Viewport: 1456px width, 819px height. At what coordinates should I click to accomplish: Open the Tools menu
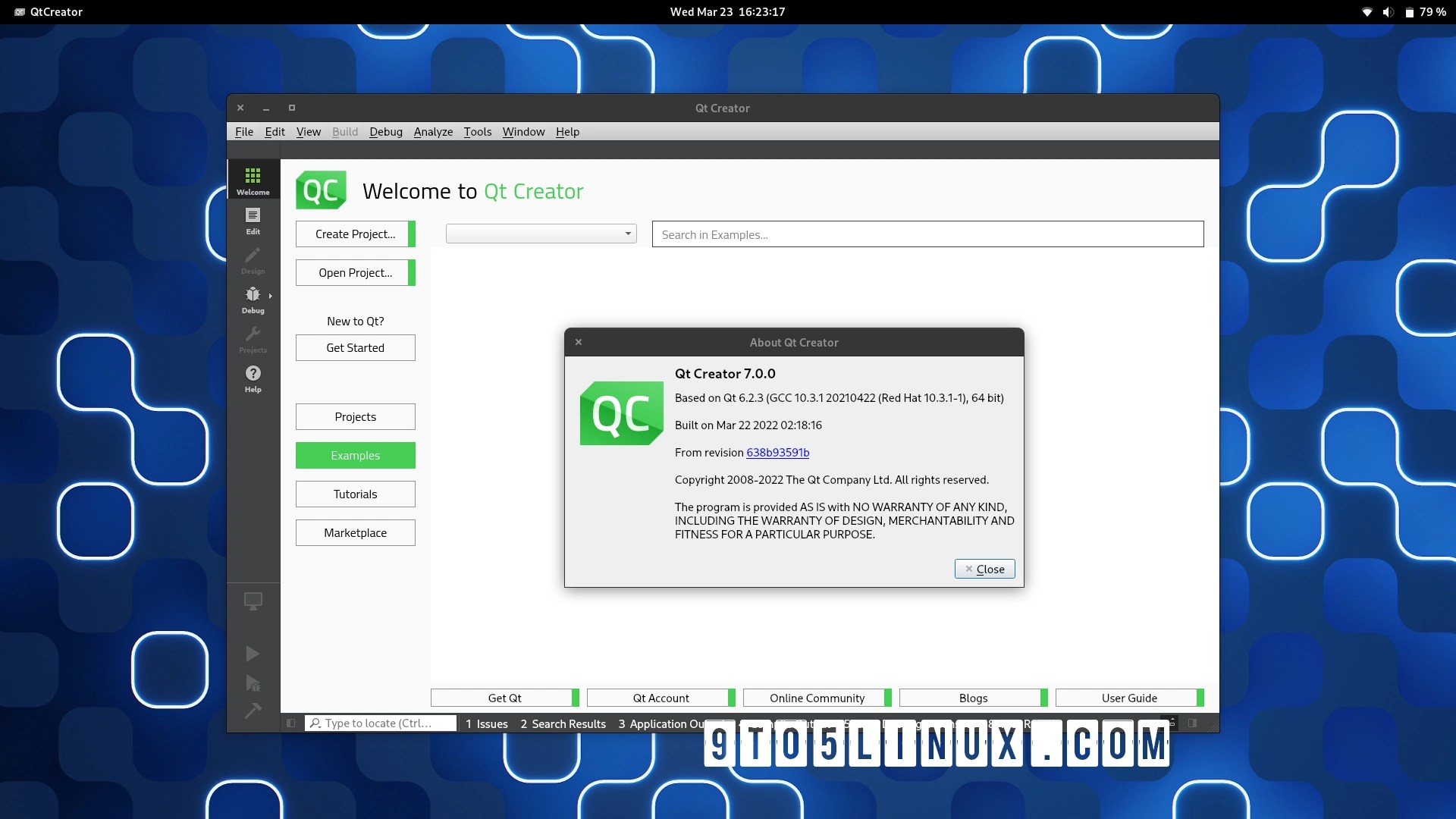pos(477,131)
